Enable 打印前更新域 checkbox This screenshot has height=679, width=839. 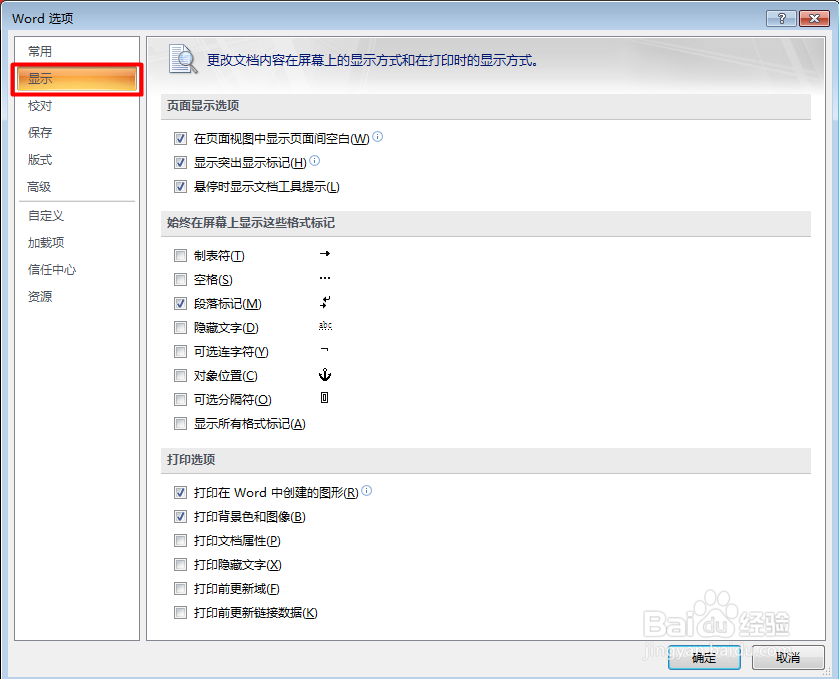180,589
